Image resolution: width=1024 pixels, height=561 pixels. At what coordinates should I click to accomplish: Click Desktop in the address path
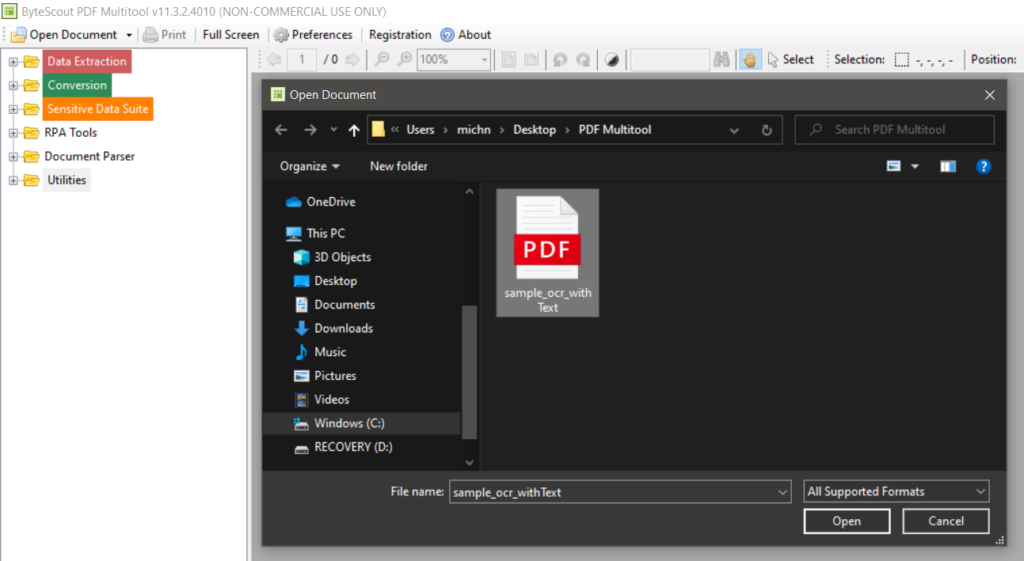pyautogui.click(x=534, y=129)
